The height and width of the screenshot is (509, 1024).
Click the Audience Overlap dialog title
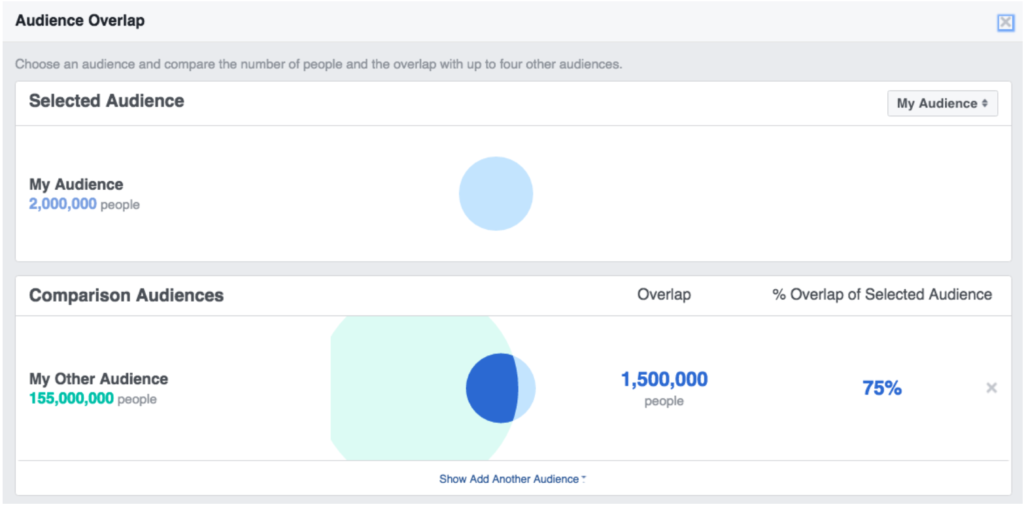pos(80,21)
